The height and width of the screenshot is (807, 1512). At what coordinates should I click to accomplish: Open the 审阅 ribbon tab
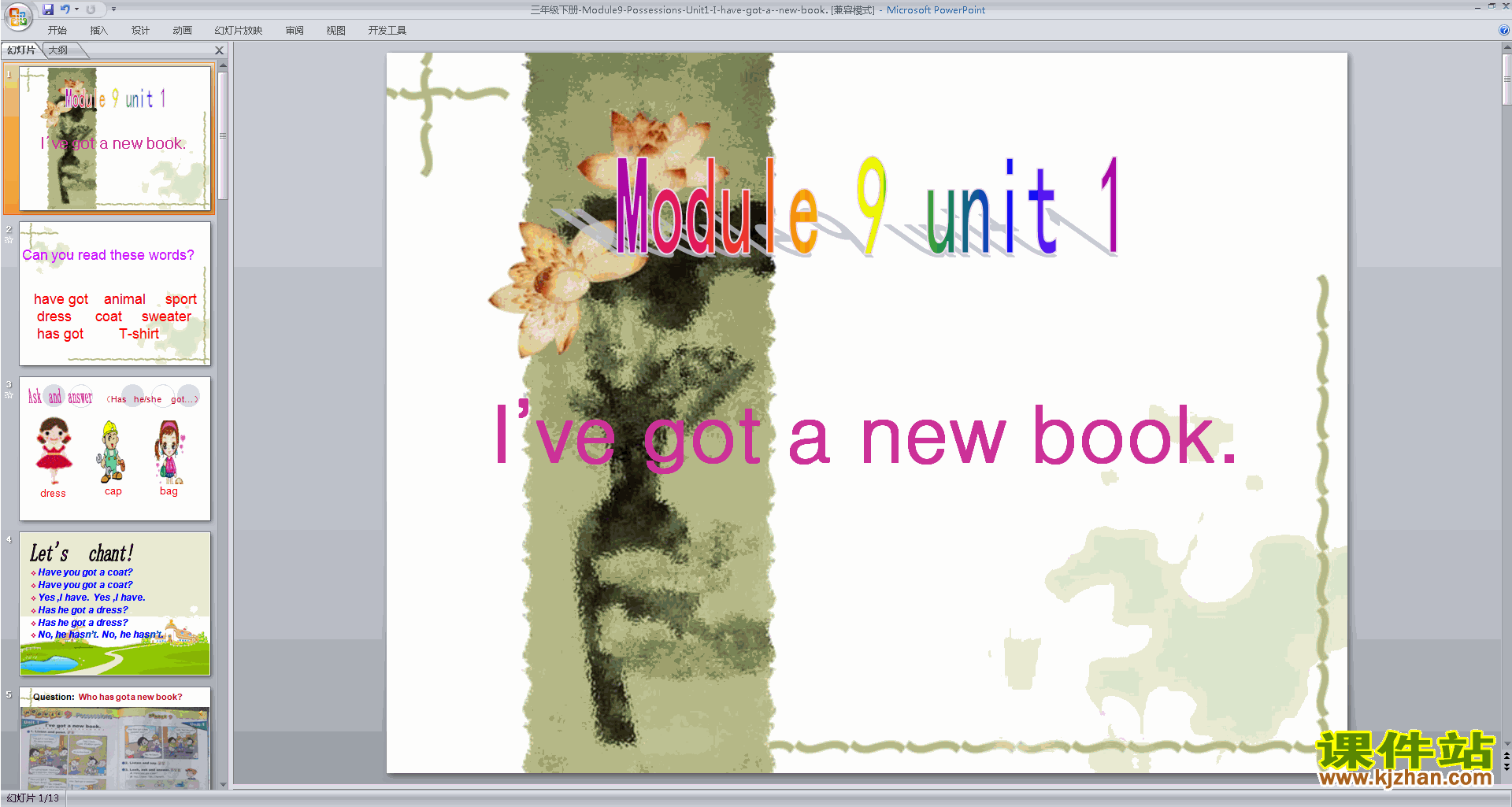pos(295,31)
